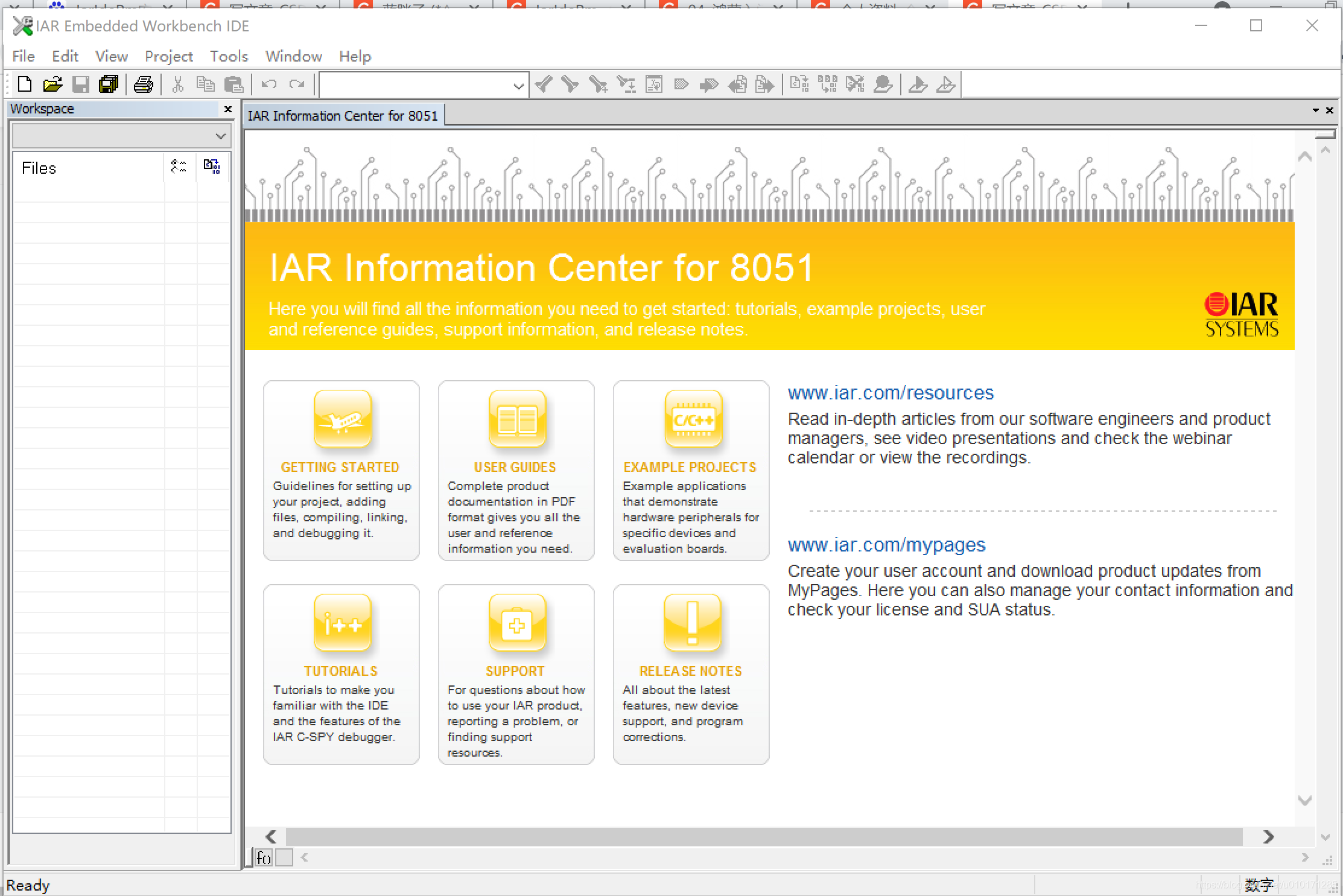
Task: Click the Print icon in toolbar
Action: [x=144, y=84]
